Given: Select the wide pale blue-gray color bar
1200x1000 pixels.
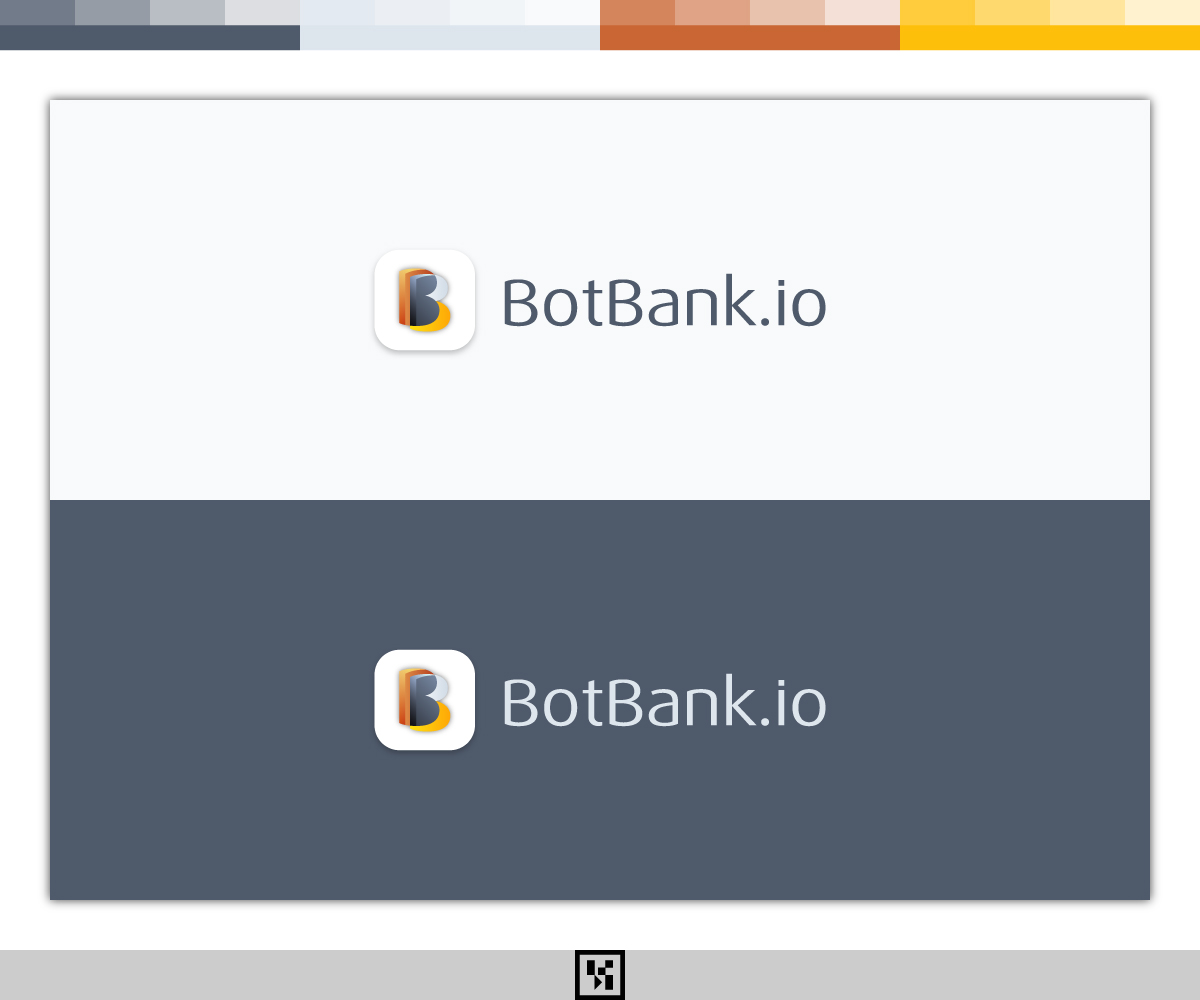Looking at the screenshot, I should click(x=450, y=38).
